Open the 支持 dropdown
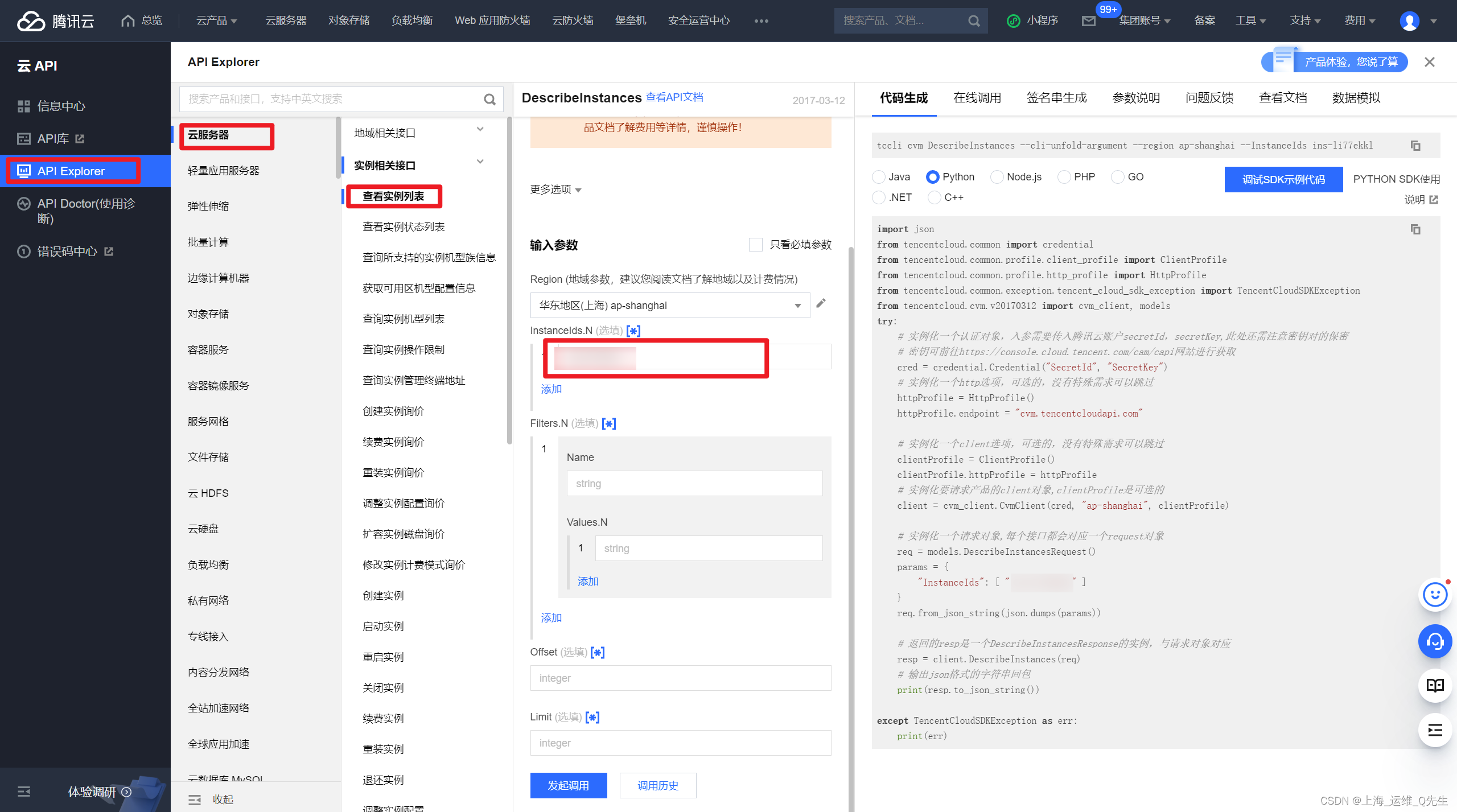This screenshot has height=812, width=1457. pos(1305,20)
